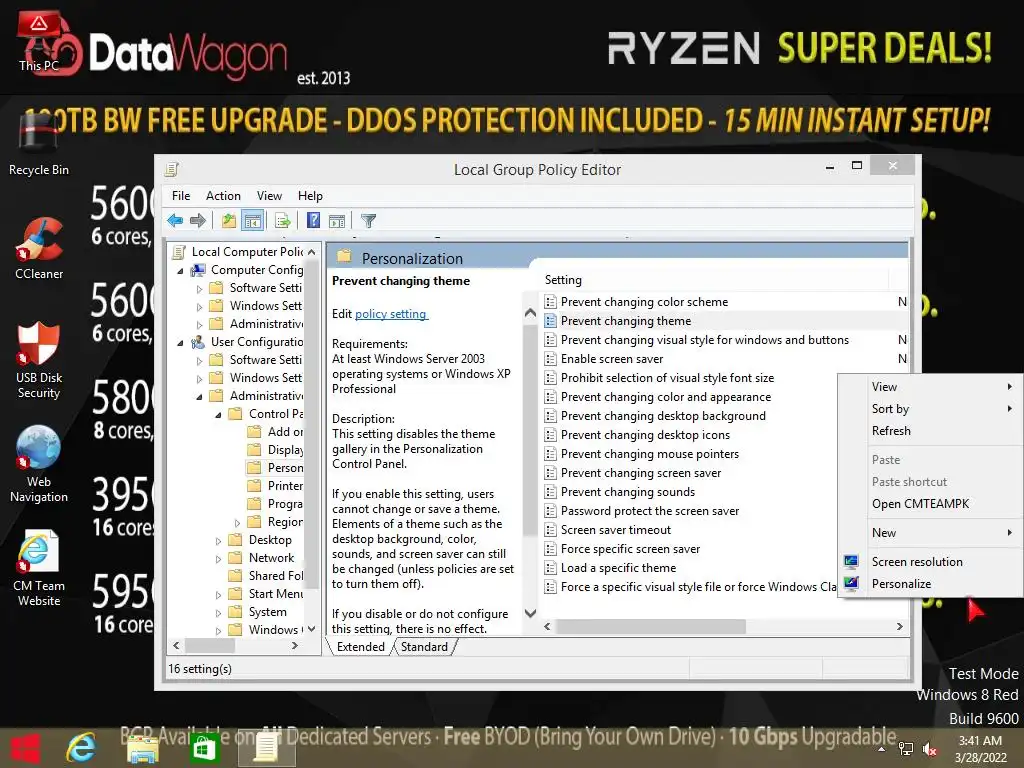Expand Software Settings under Computer Configuration
Screen dimensions: 1024x768
(x=200, y=288)
